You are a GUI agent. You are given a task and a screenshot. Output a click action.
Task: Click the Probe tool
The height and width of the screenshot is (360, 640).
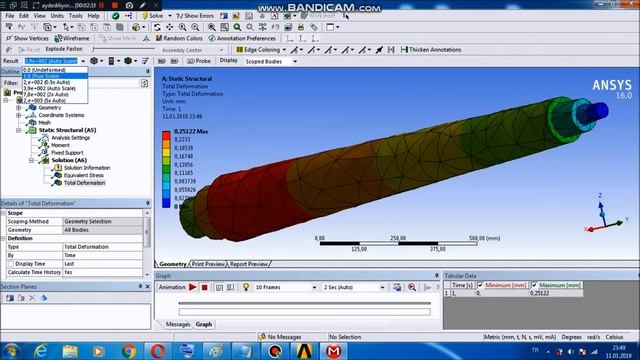pos(199,61)
